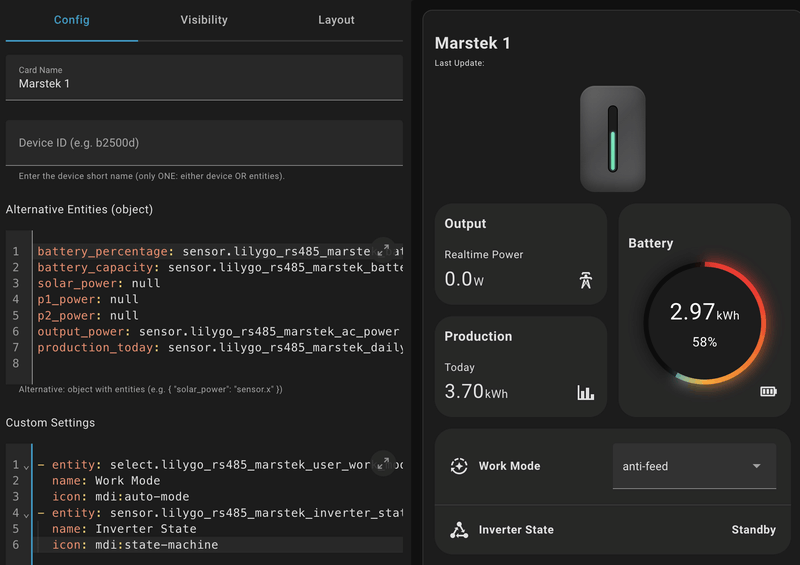Click the battery icon in Battery card
800x565 pixels.
[768, 391]
